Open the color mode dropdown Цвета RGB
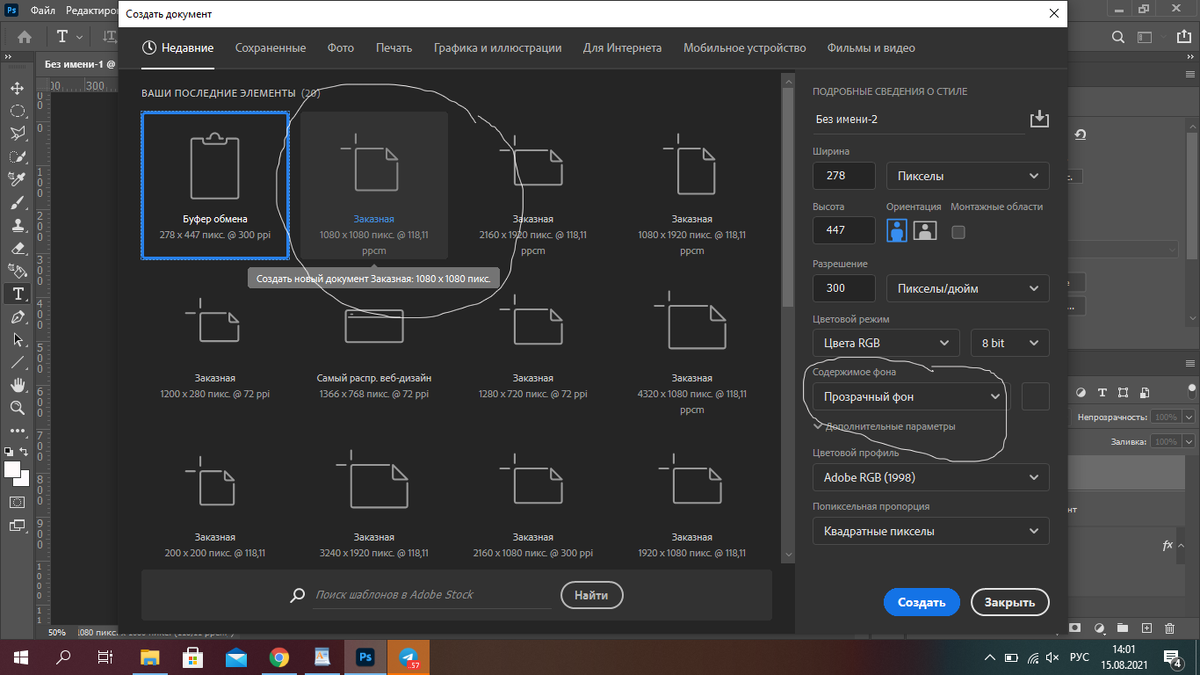The height and width of the screenshot is (675, 1200). [886, 342]
